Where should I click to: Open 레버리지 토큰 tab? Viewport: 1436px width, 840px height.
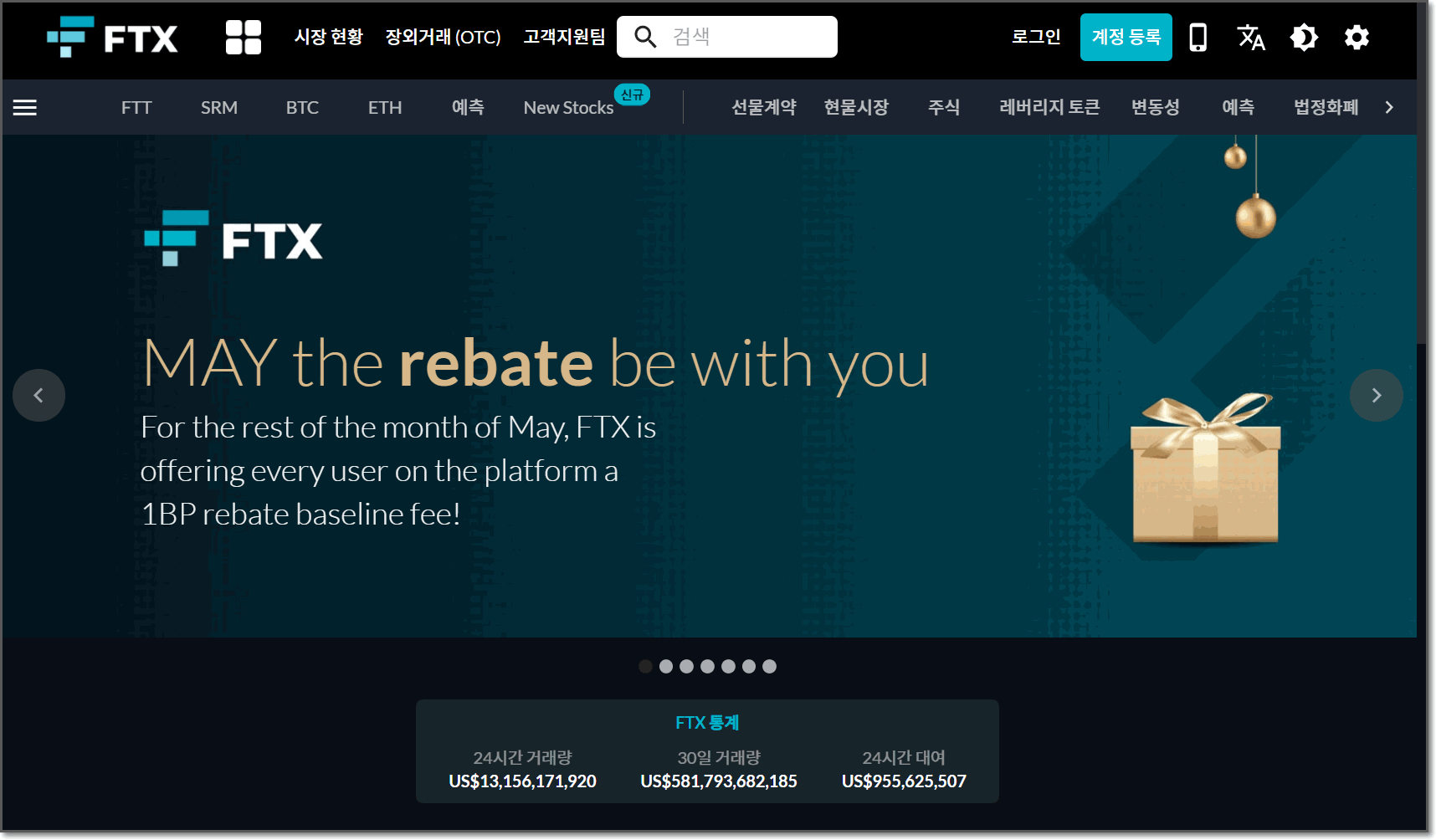tap(1049, 107)
